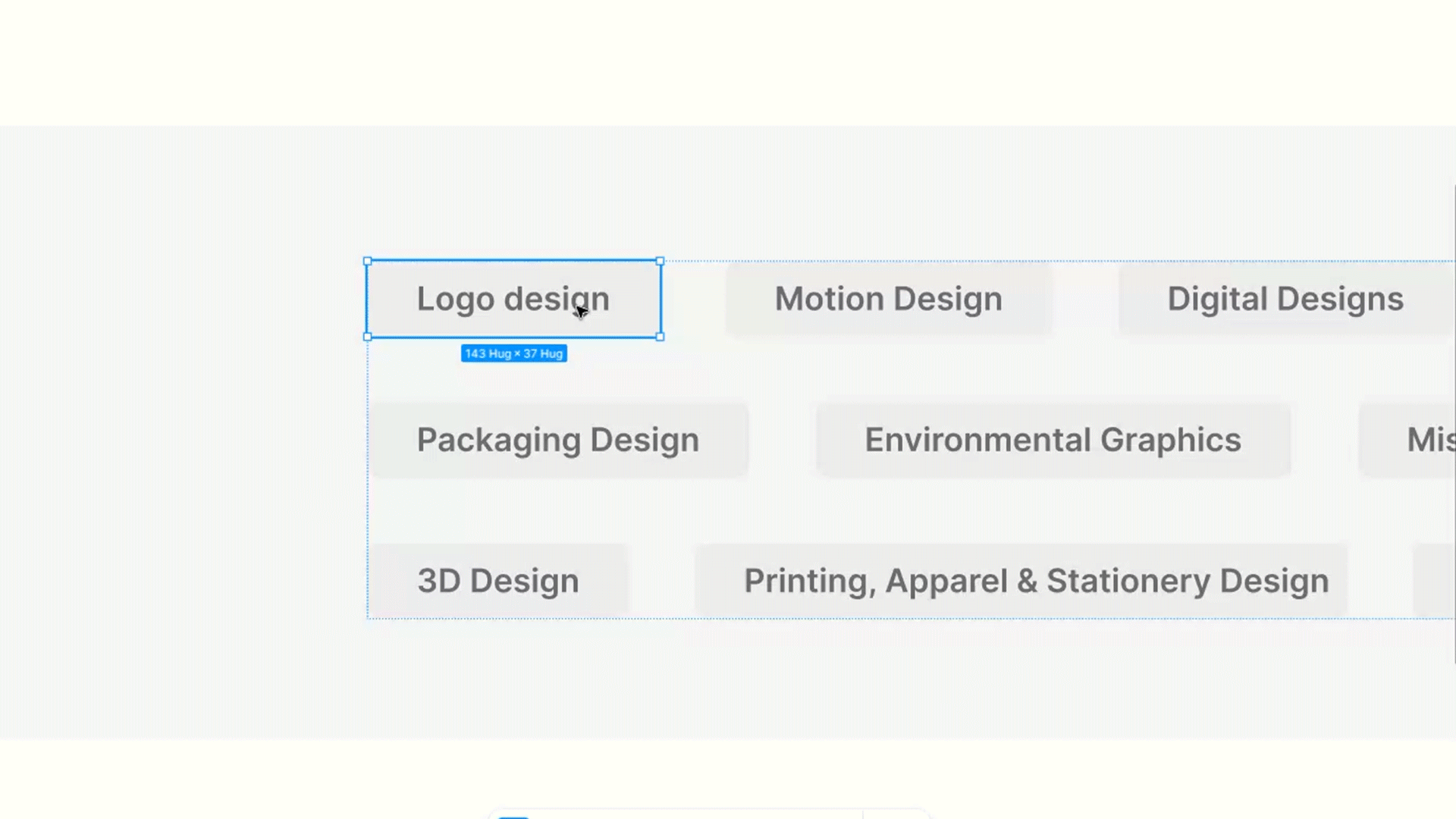Click the cut-off chip beside Printing, Apparel chip
The width and height of the screenshot is (1456, 819).
tap(1436, 581)
